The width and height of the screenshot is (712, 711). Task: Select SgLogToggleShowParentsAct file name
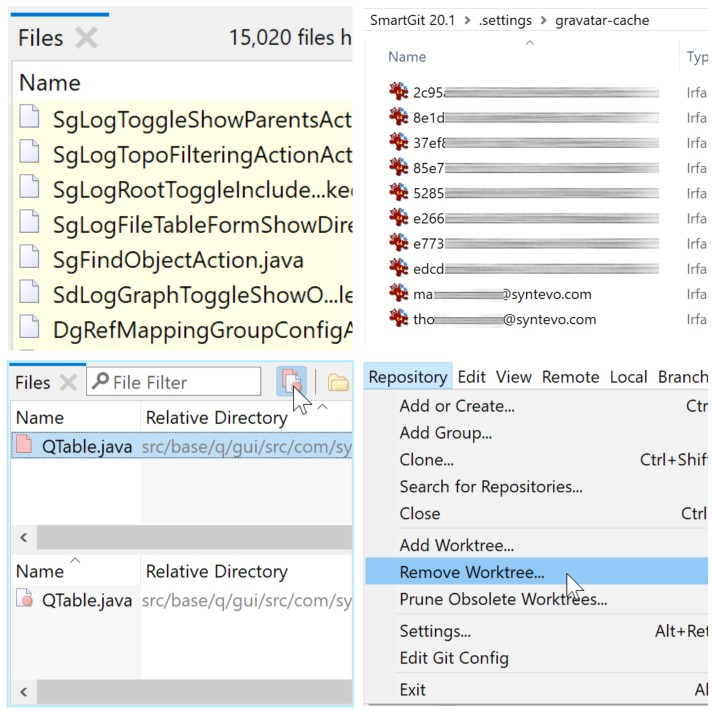point(203,120)
